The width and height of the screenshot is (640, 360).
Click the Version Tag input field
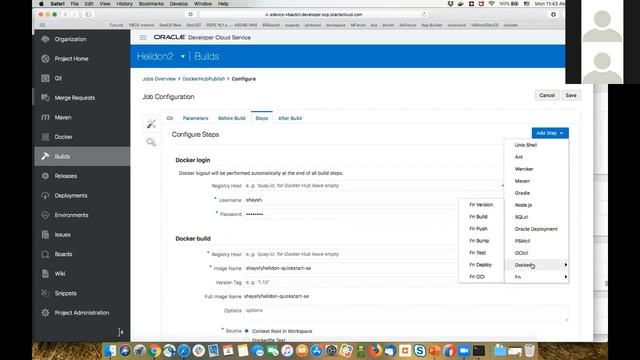[351, 282]
